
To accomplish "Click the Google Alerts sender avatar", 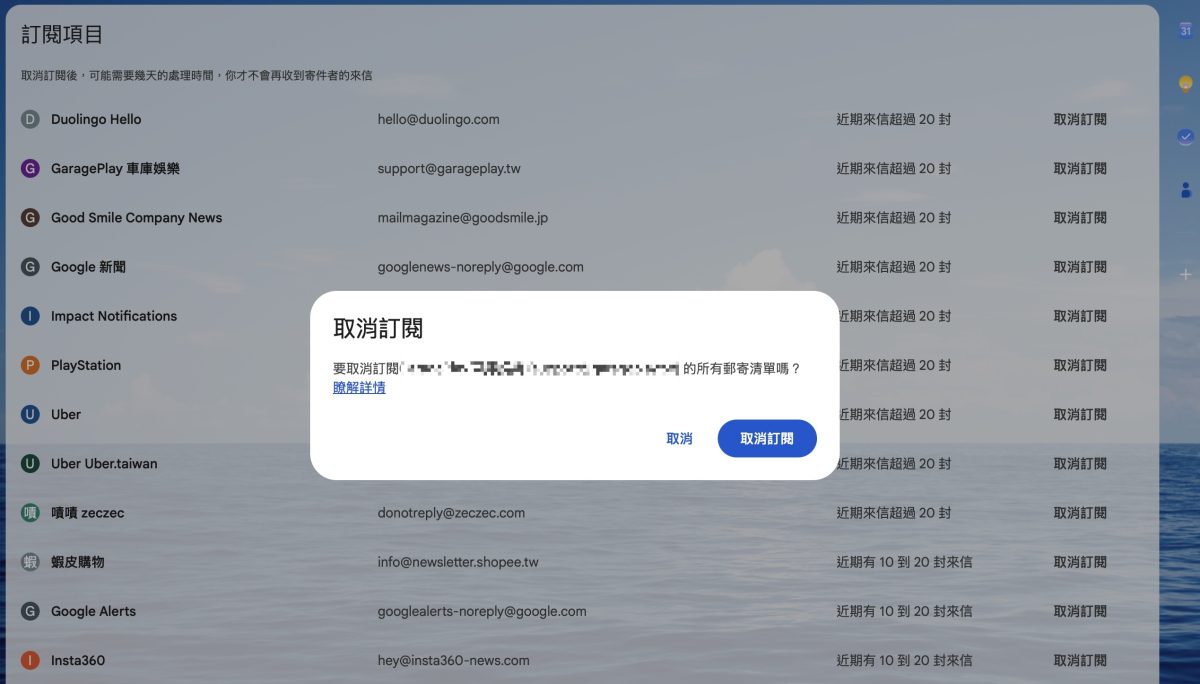I will [30, 611].
